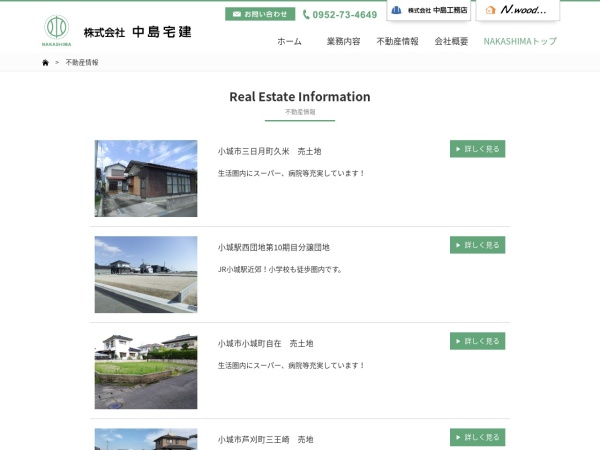Open photo of 小城町自在 grassy lot
Viewport: 600px width, 450px height.
coord(146,370)
